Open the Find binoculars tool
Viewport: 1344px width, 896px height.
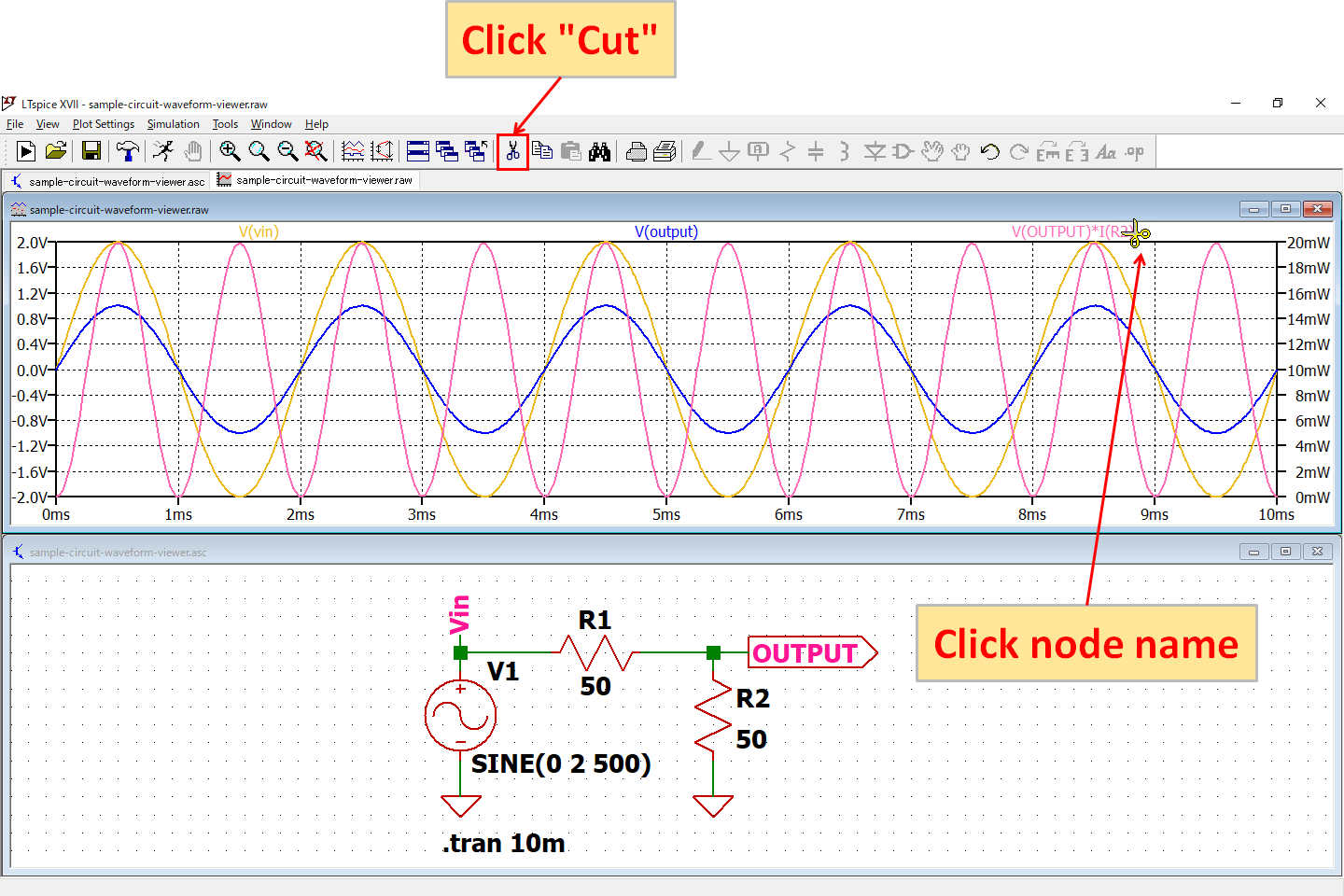click(600, 151)
